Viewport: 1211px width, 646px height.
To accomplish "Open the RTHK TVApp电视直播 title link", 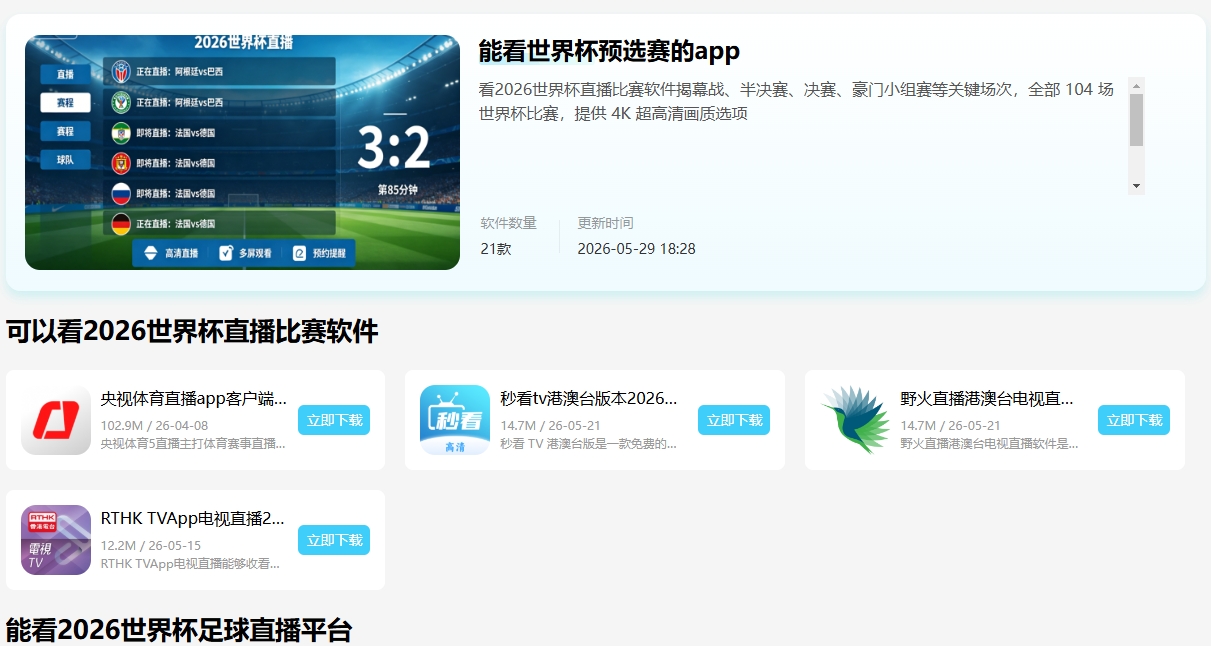I will 193,518.
